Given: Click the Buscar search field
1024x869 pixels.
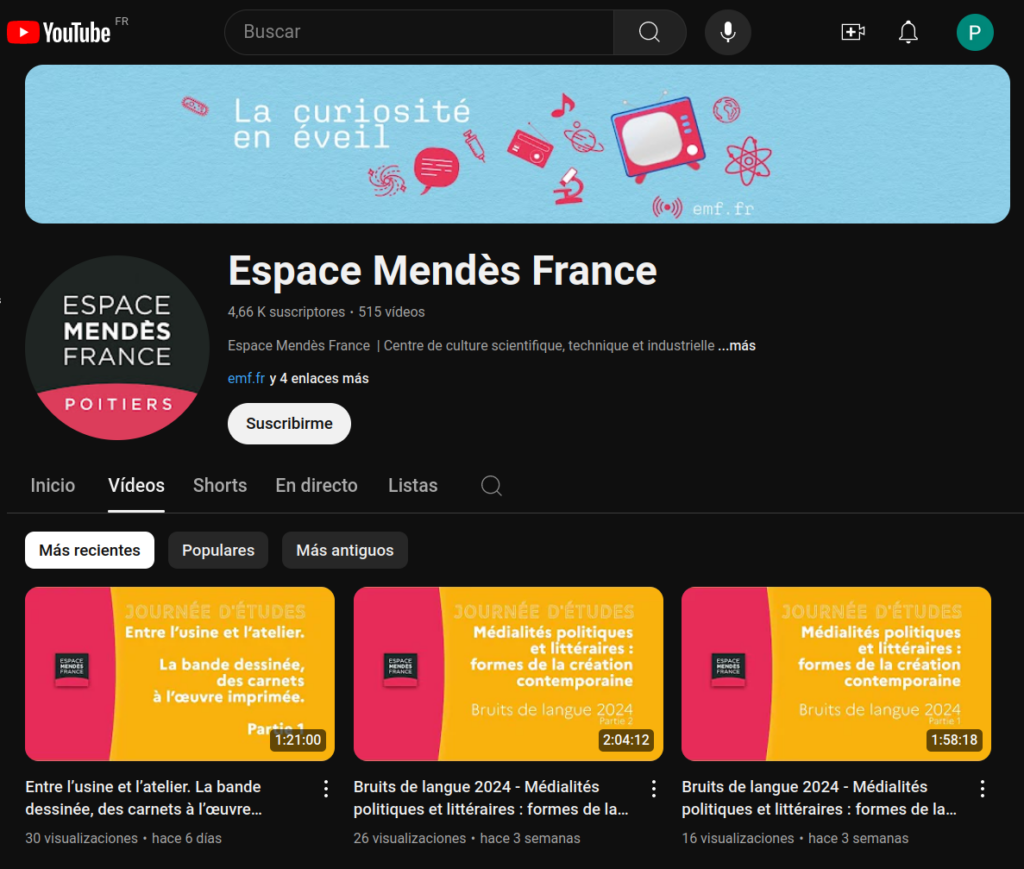Looking at the screenshot, I should 419,32.
